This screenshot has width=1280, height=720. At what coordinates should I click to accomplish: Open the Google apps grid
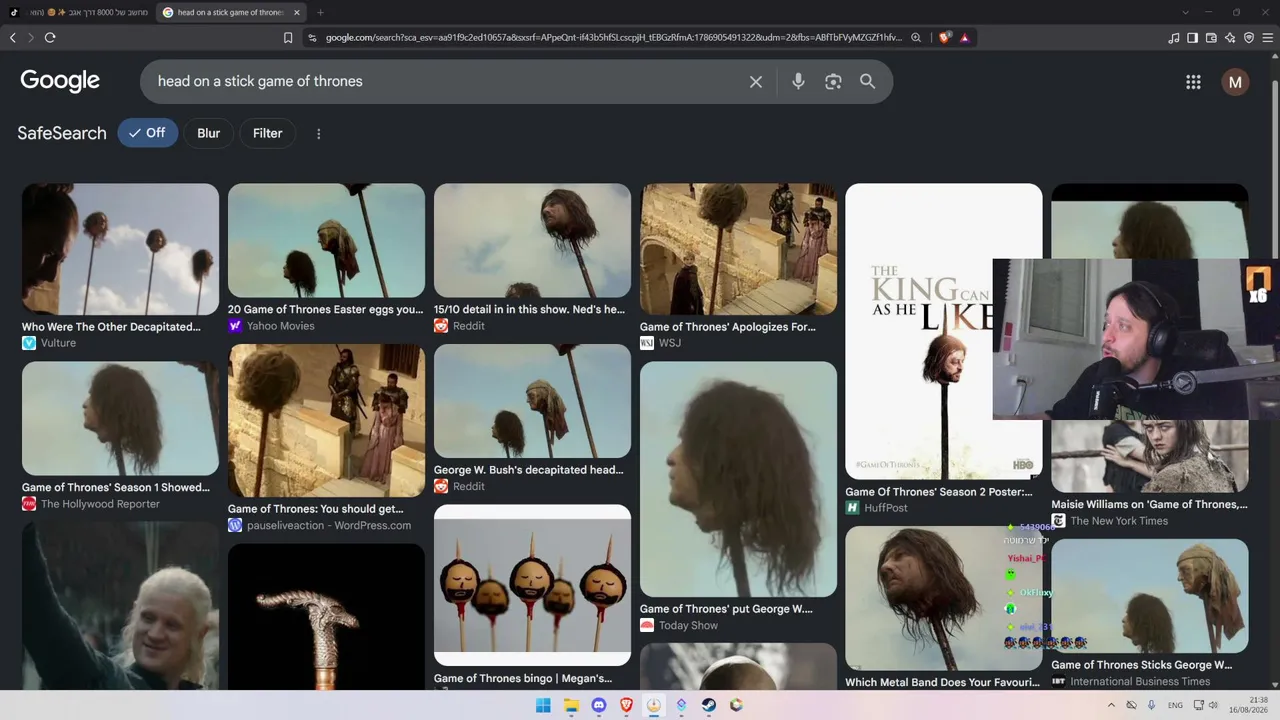point(1193,82)
